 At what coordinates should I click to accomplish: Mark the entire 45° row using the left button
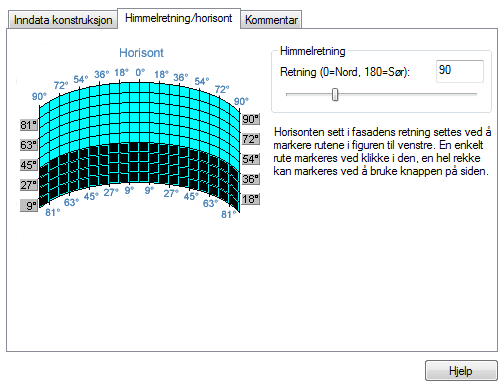point(29,165)
